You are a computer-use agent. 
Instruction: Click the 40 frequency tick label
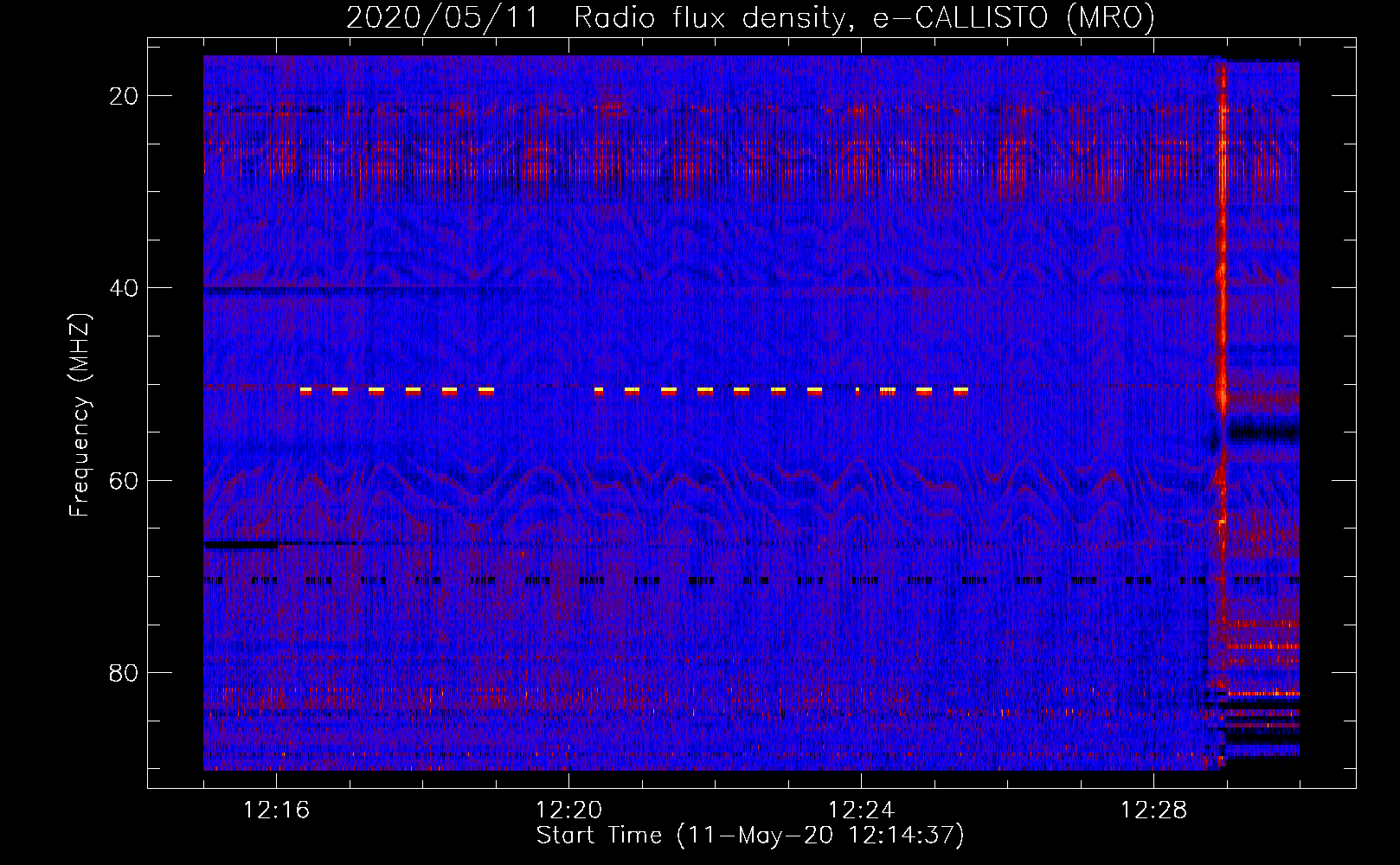(x=124, y=288)
